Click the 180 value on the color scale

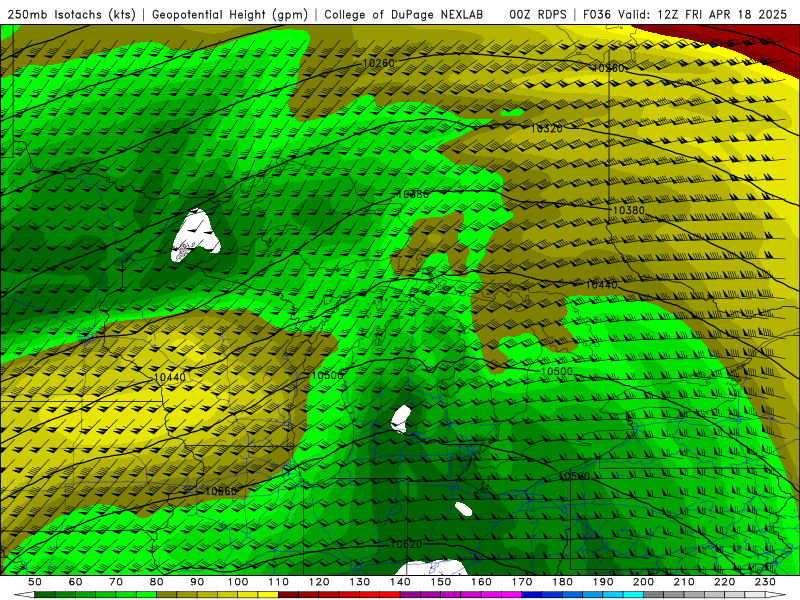pos(562,582)
